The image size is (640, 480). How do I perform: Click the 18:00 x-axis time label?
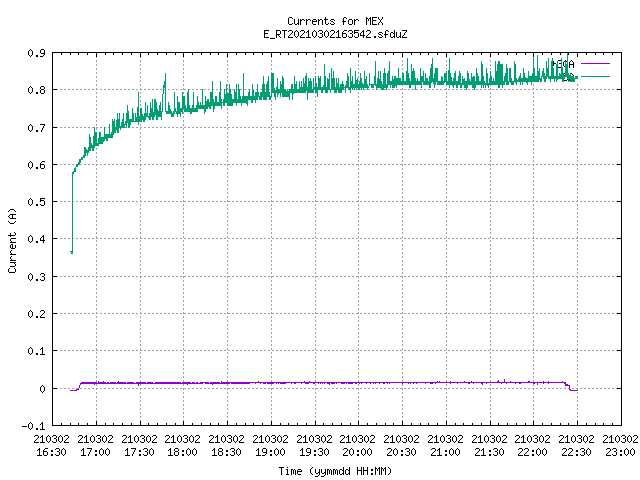click(x=182, y=452)
